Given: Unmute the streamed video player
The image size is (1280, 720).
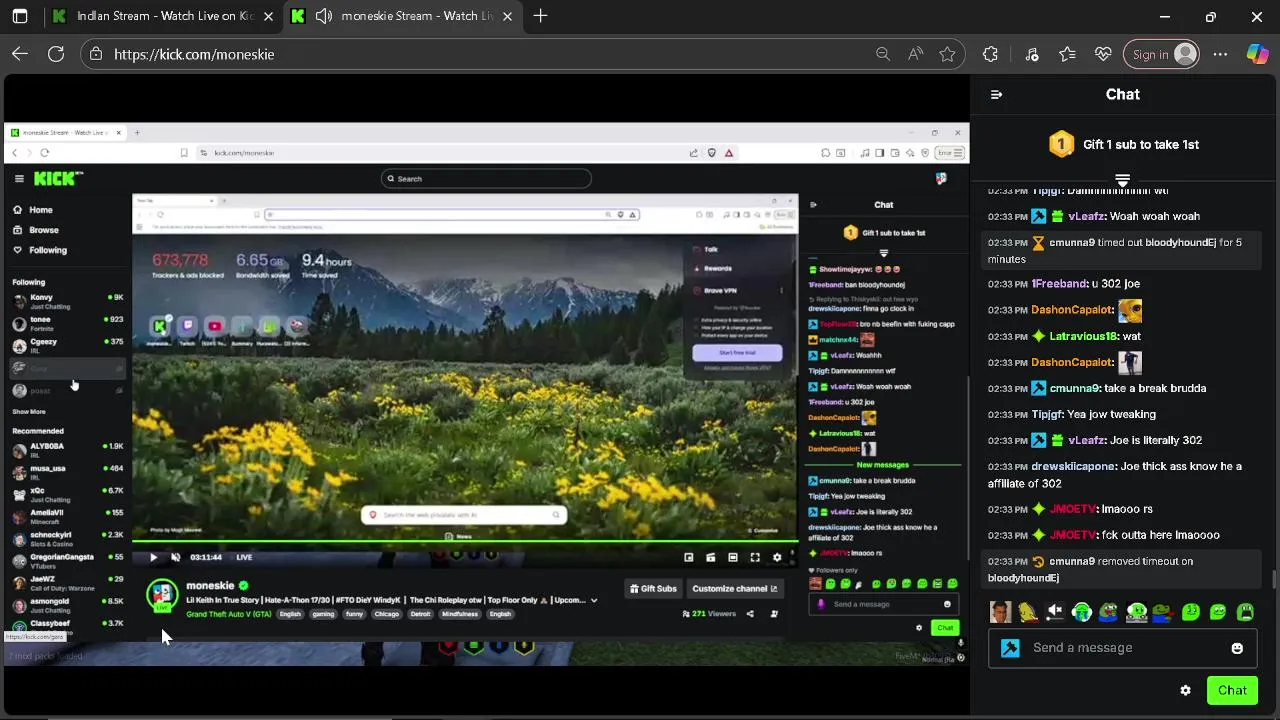Looking at the screenshot, I should 175,557.
